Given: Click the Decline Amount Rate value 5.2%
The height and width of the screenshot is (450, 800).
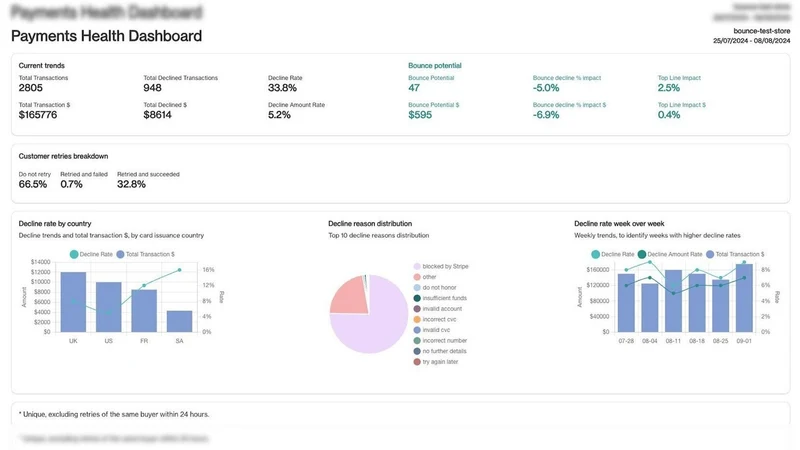Looking at the screenshot, I should pyautogui.click(x=279, y=115).
